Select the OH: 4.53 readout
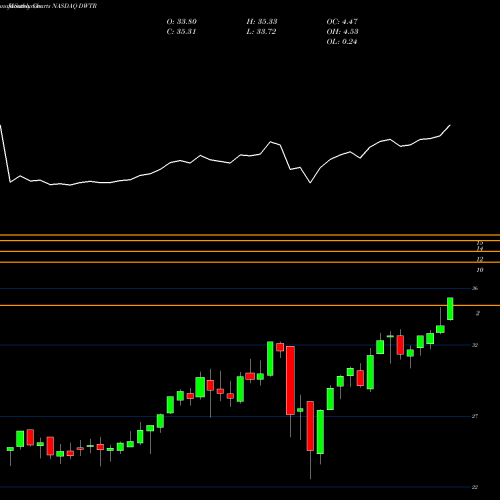Image resolution: width=500 pixels, height=500 pixels. [x=342, y=32]
